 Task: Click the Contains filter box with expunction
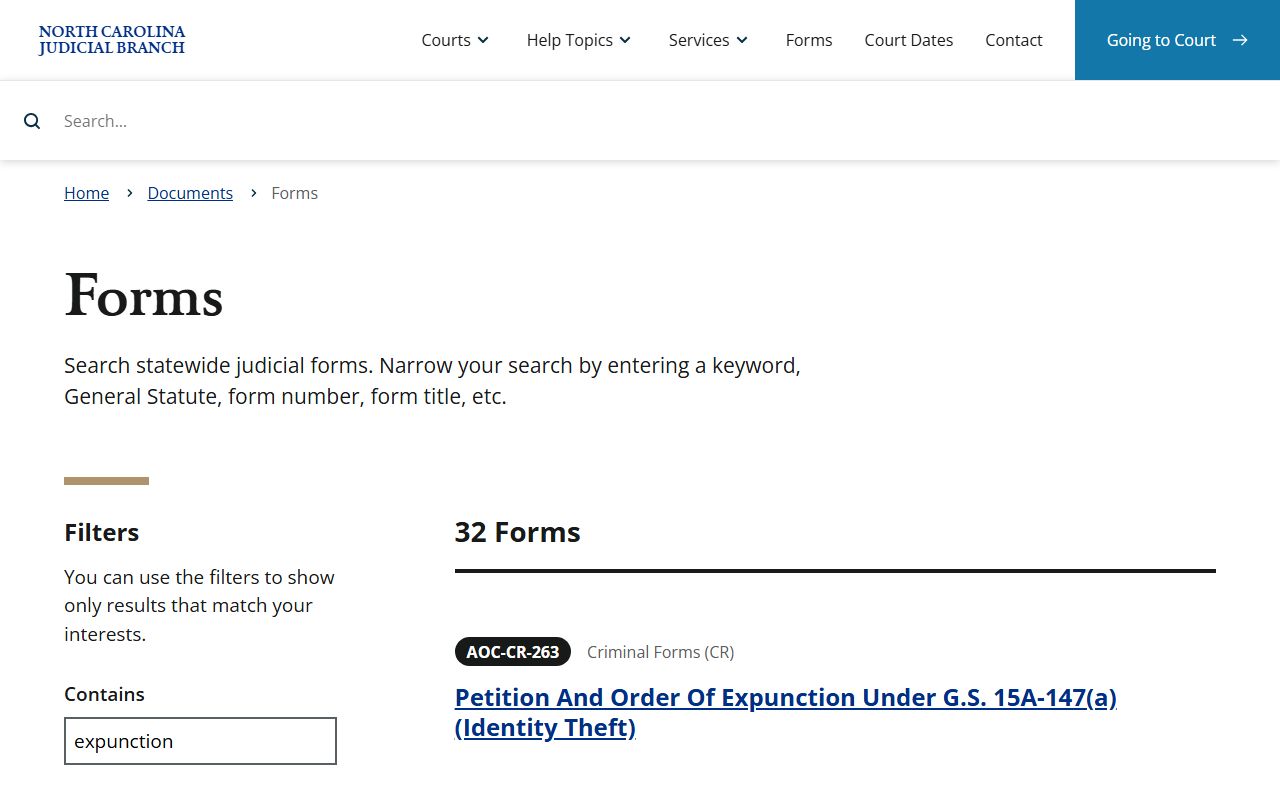200,741
